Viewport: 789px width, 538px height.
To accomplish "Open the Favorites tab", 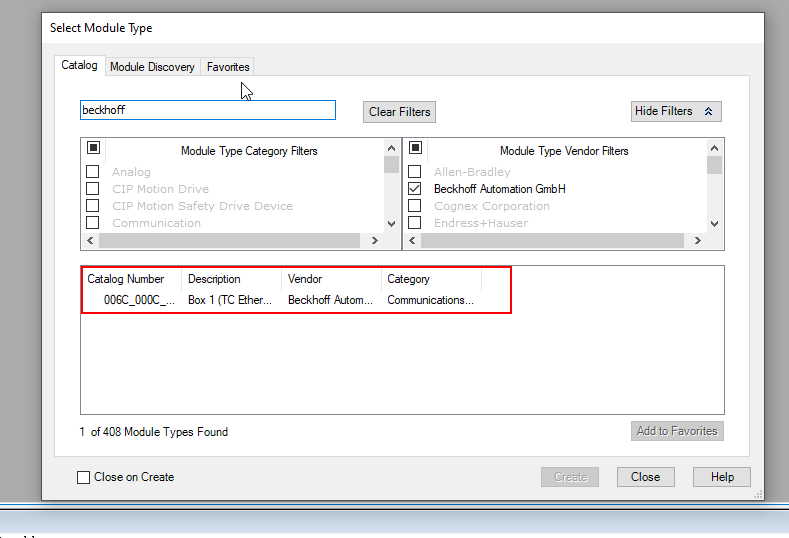I will coord(228,67).
